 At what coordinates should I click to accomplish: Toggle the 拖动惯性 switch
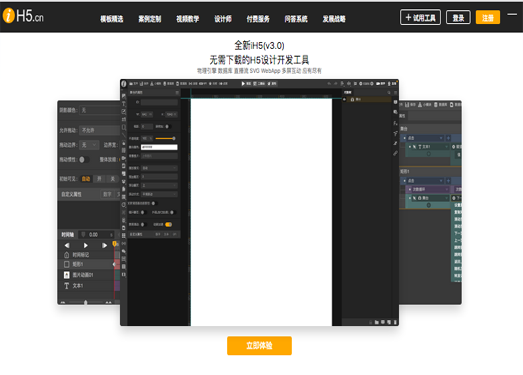[84, 159]
